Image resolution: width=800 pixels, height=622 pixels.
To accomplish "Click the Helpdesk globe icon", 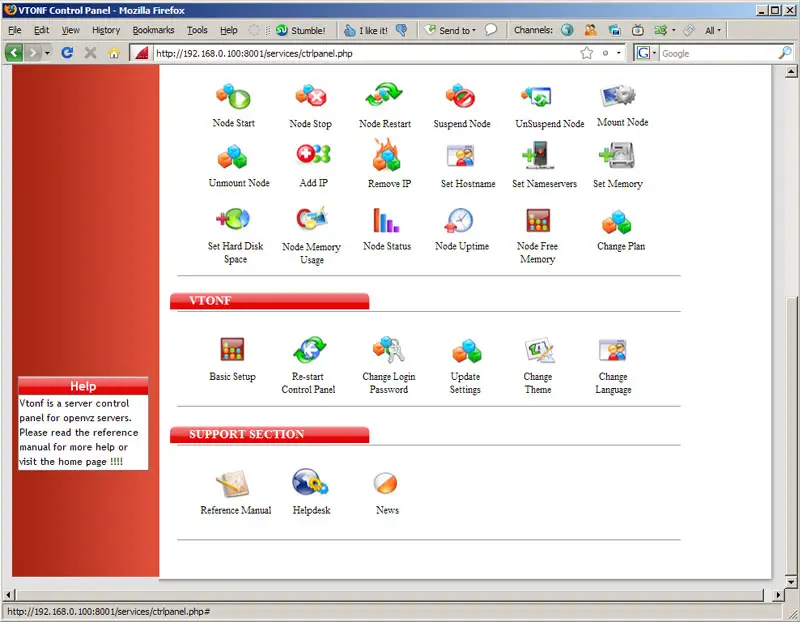I will click(x=310, y=482).
